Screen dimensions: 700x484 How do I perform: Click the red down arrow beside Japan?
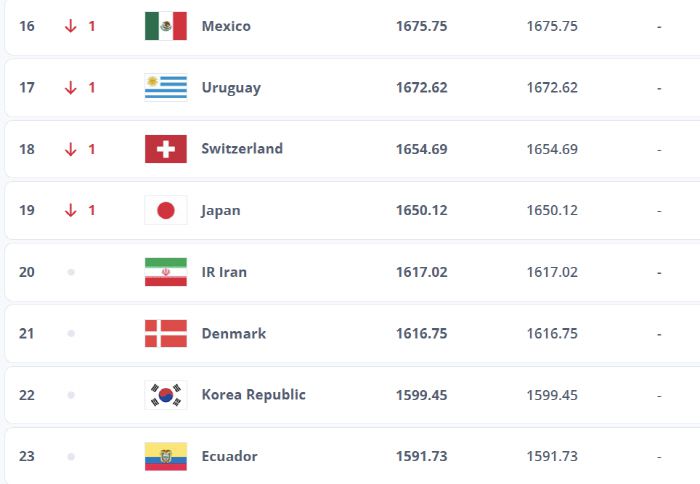tap(71, 211)
